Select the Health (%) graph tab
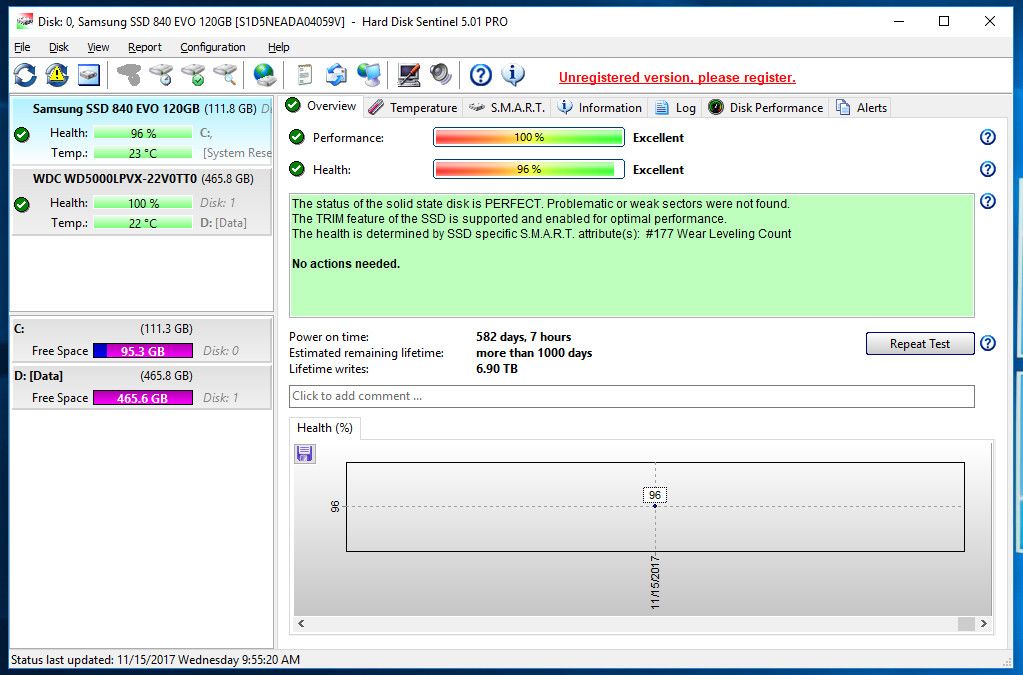Image resolution: width=1023 pixels, height=675 pixels. coord(324,428)
